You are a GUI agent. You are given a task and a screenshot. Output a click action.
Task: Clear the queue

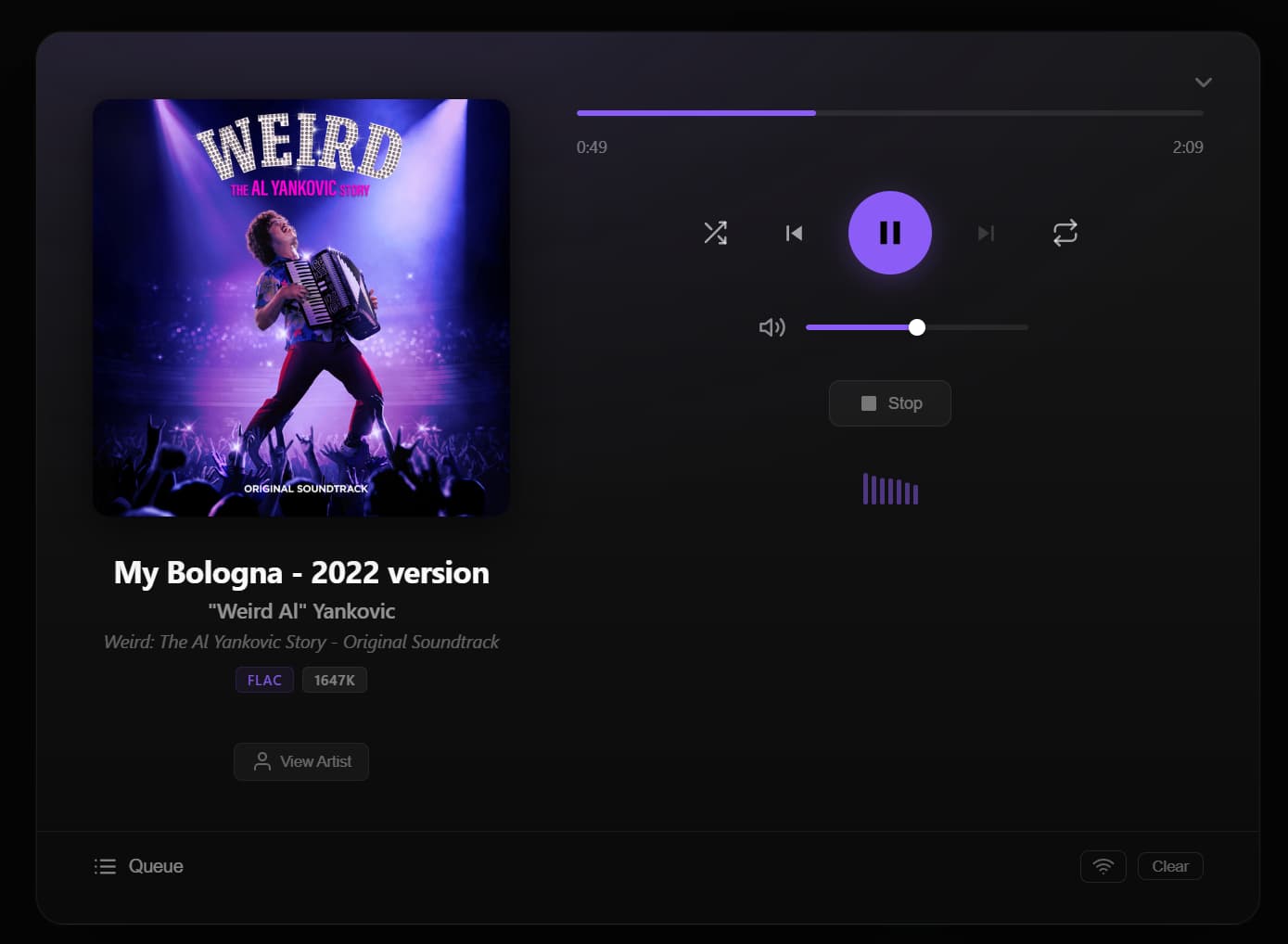[1170, 866]
